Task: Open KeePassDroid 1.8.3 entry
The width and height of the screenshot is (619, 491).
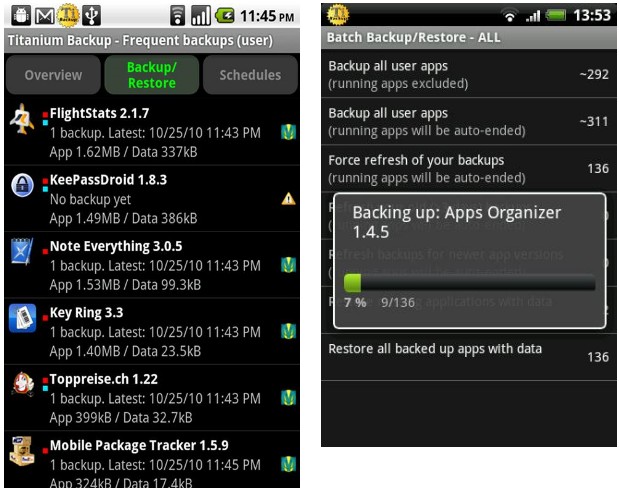Action: click(152, 198)
